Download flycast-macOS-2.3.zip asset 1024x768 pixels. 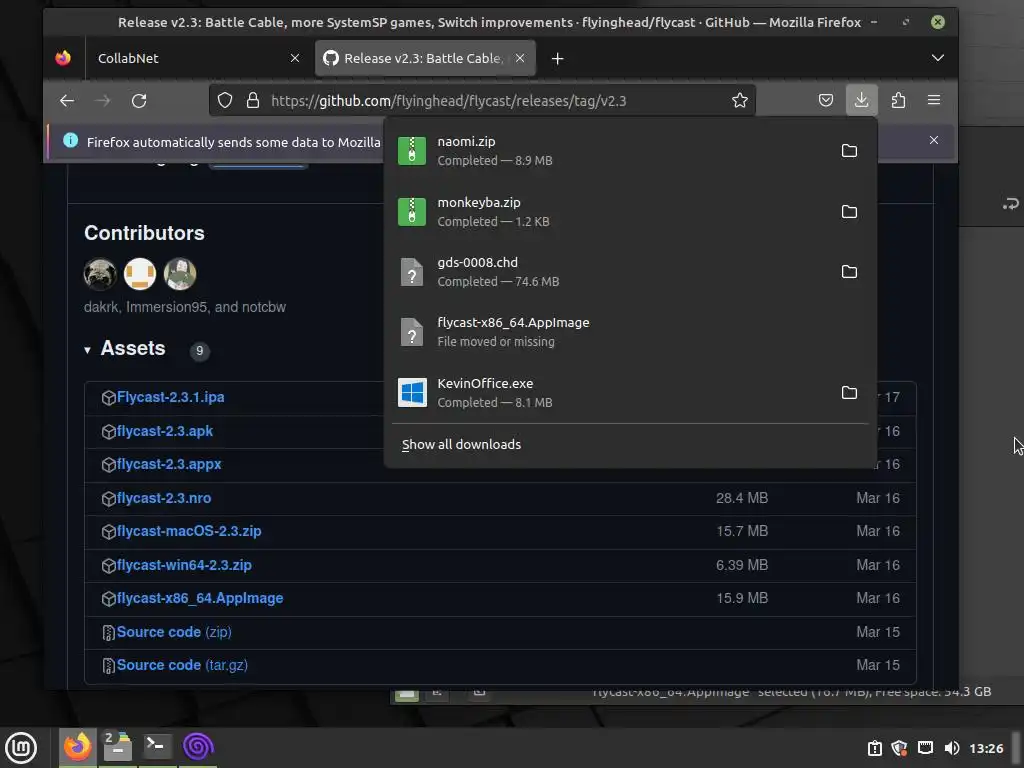189,532
